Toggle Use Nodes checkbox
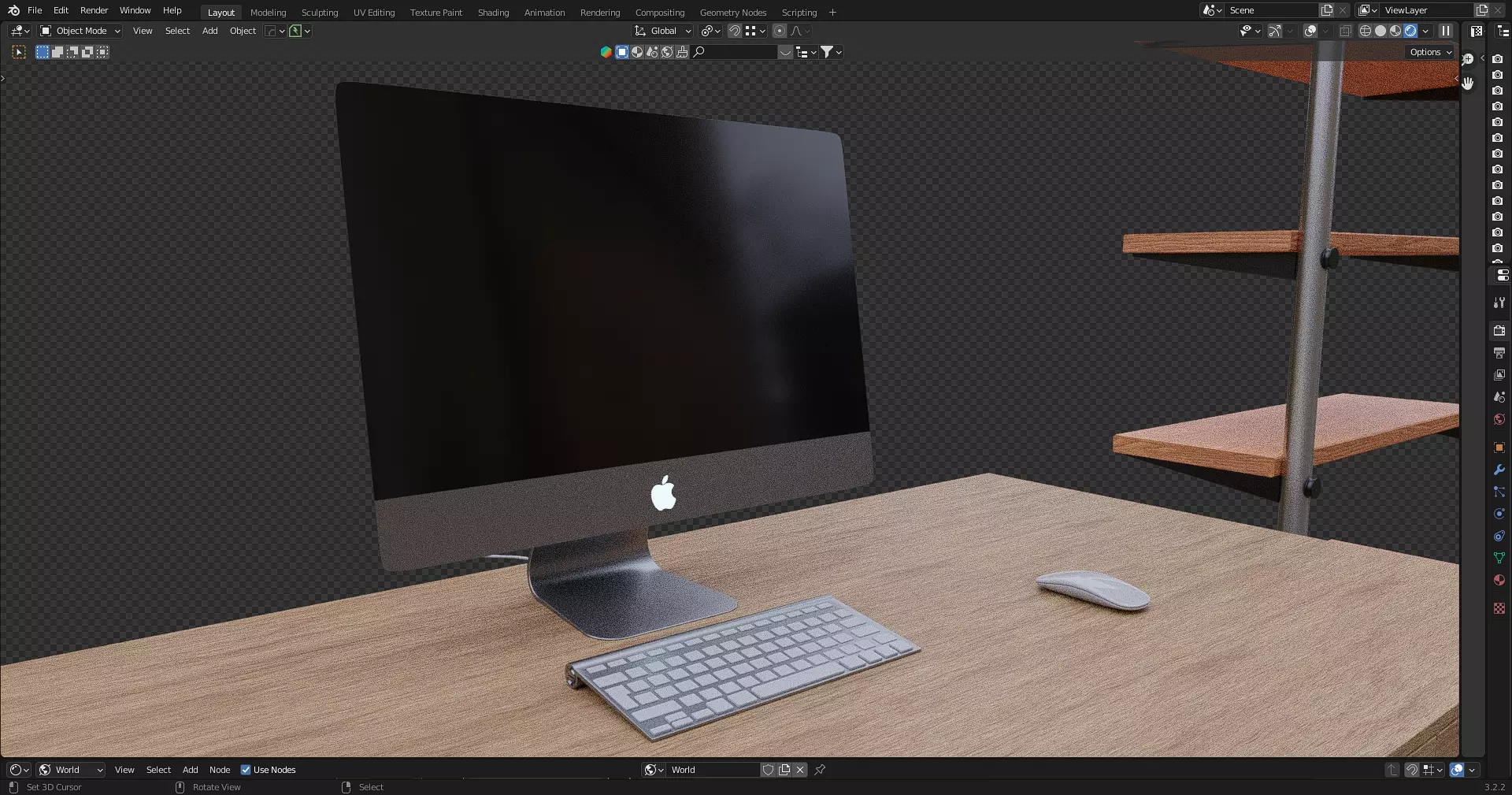 246,770
